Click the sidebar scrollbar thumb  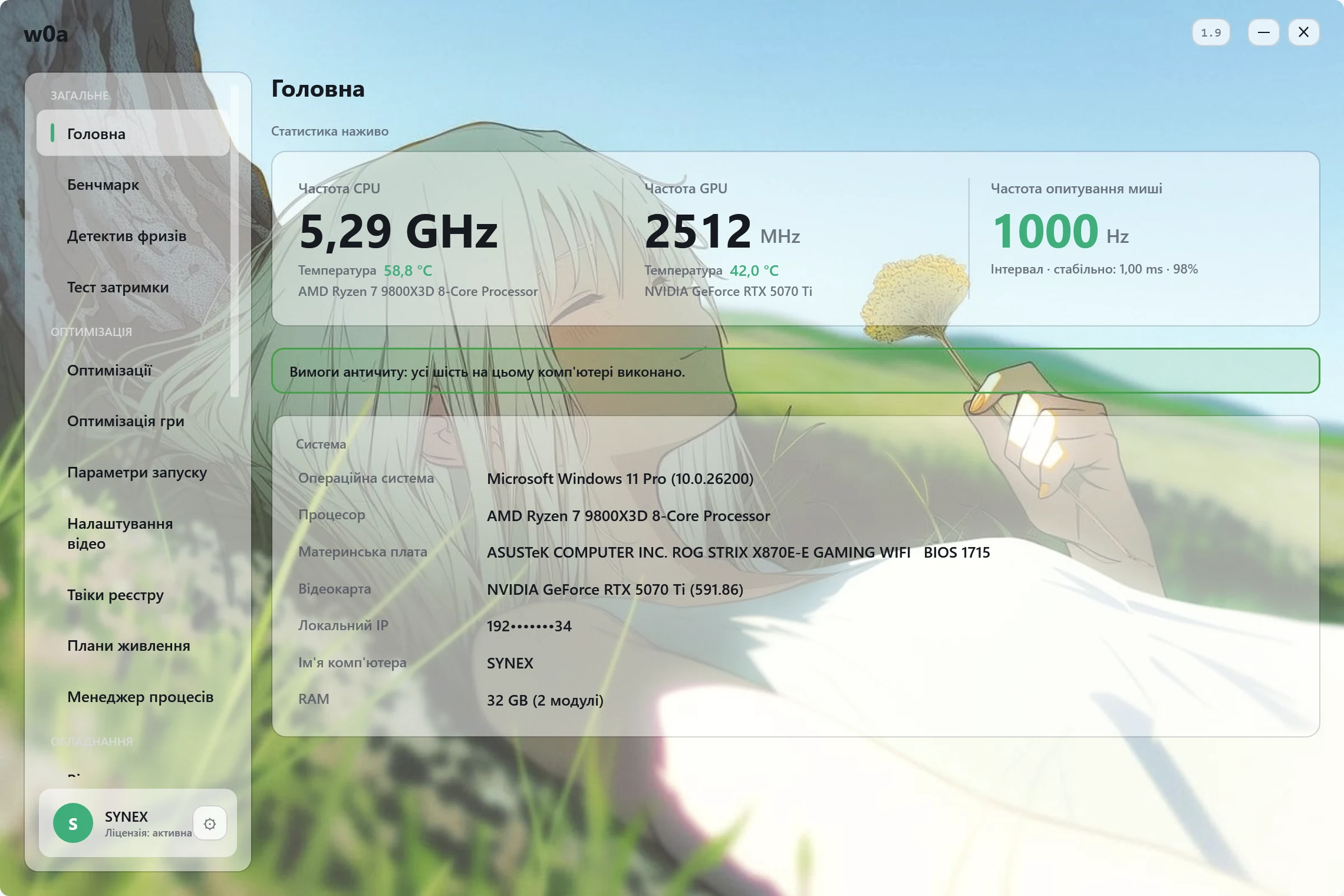click(235, 242)
